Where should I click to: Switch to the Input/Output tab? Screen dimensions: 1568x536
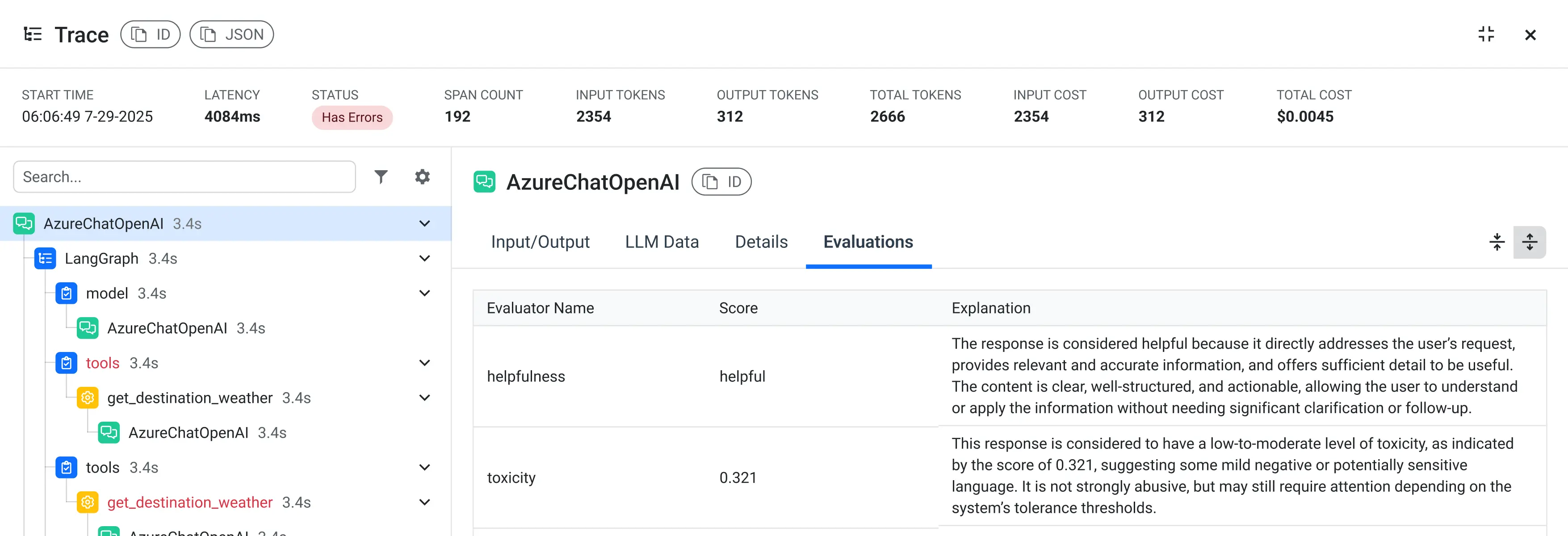point(540,242)
